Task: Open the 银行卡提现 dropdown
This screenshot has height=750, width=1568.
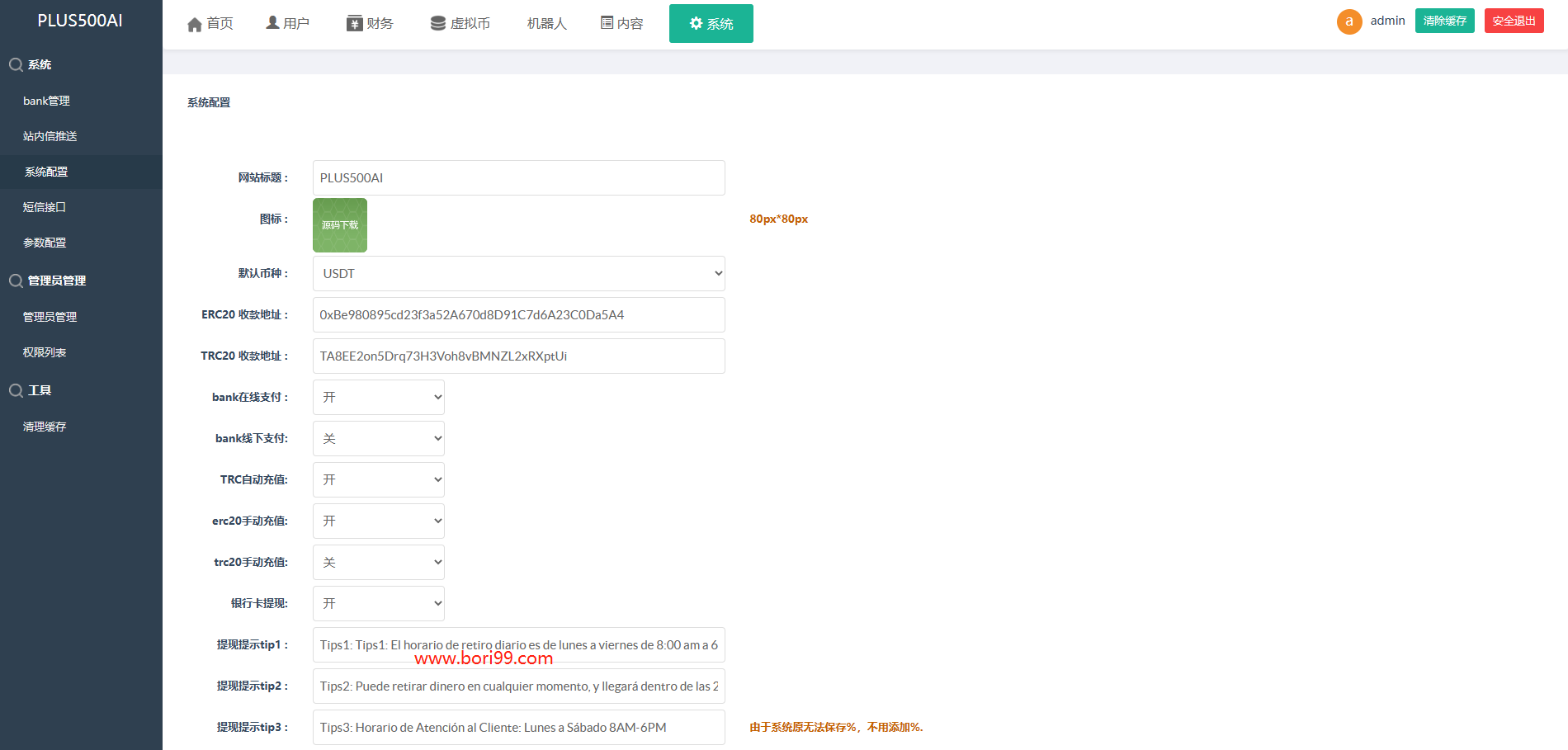Action: click(379, 603)
